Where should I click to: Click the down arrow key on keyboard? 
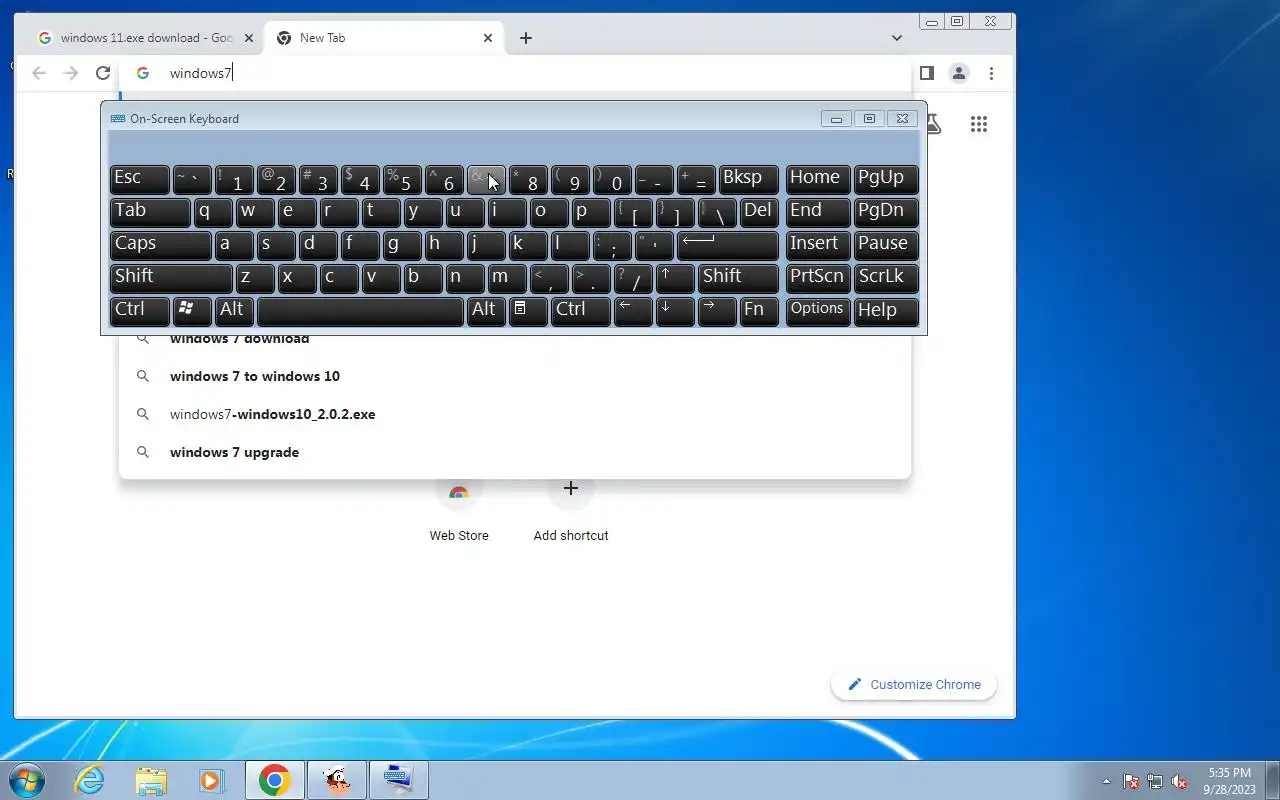tap(675, 312)
